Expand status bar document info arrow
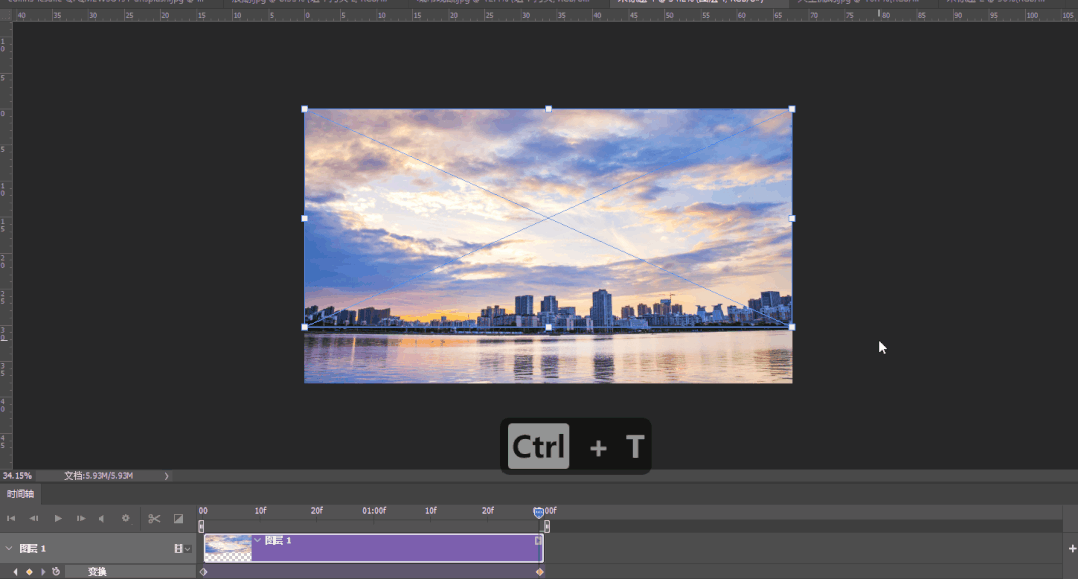Image resolution: width=1078 pixels, height=579 pixels. click(x=166, y=476)
